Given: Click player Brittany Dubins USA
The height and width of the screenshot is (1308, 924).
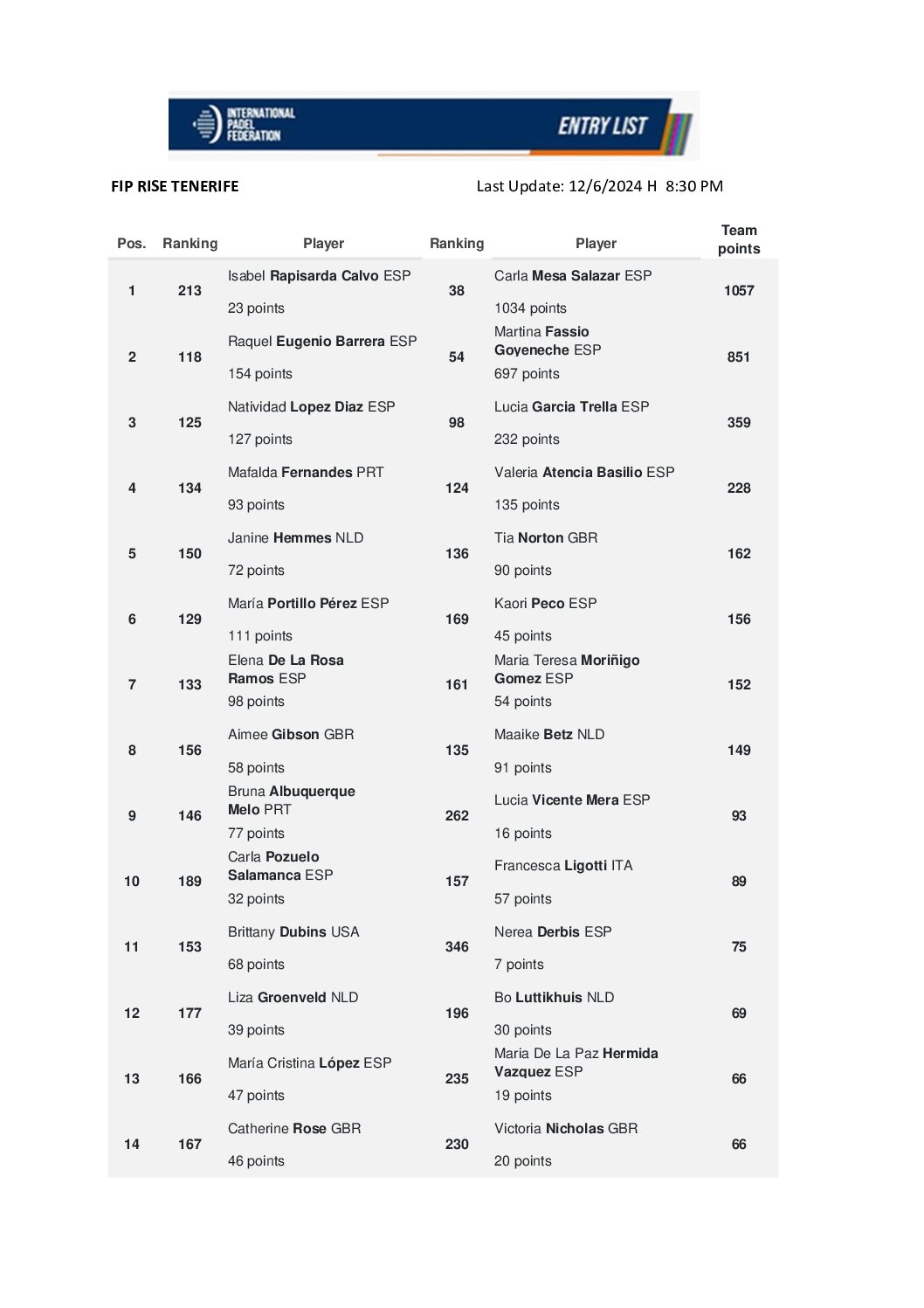Looking at the screenshot, I should [x=293, y=932].
